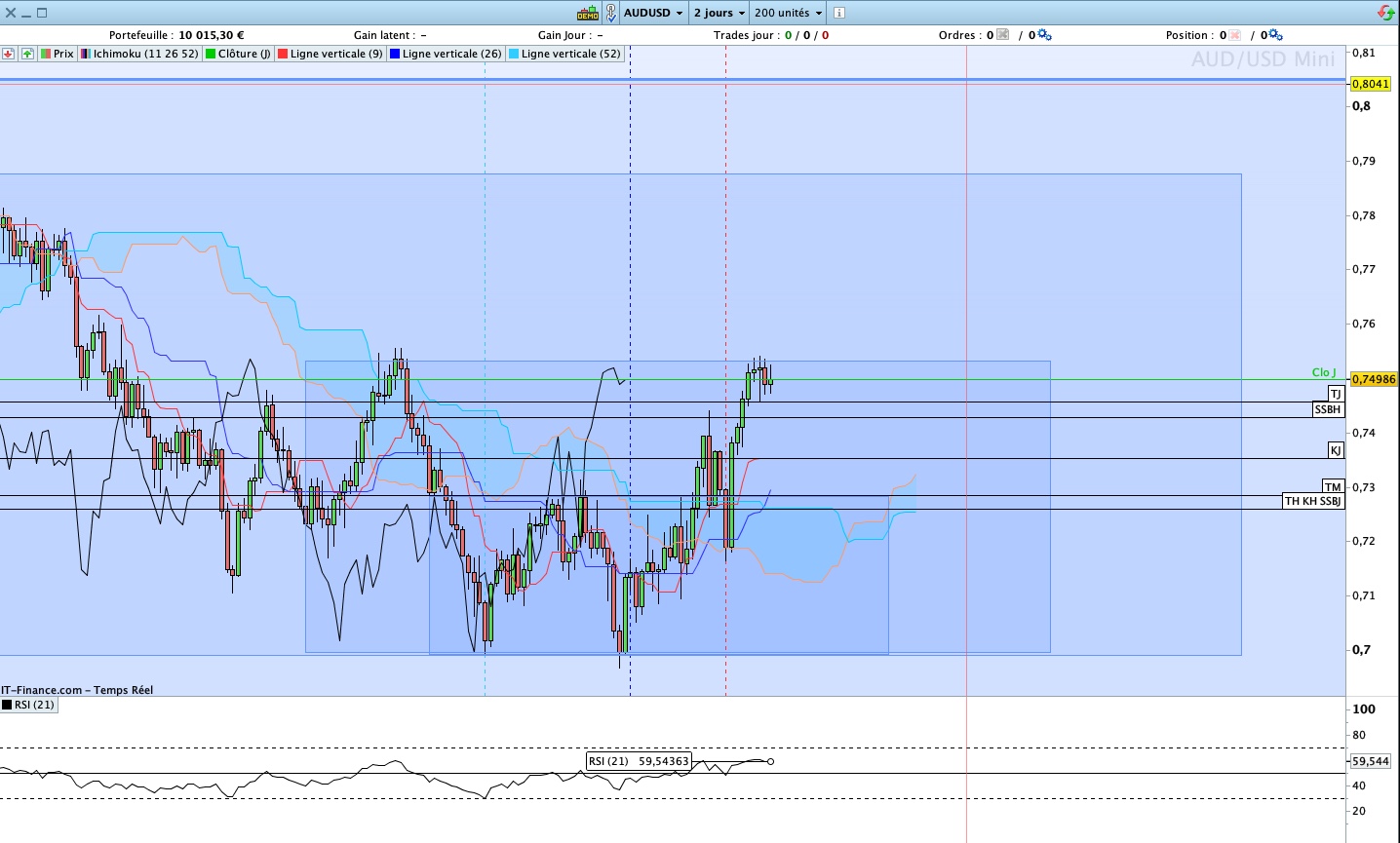
Task: Open the AUDUSD instrument dropdown
Action: [x=653, y=13]
